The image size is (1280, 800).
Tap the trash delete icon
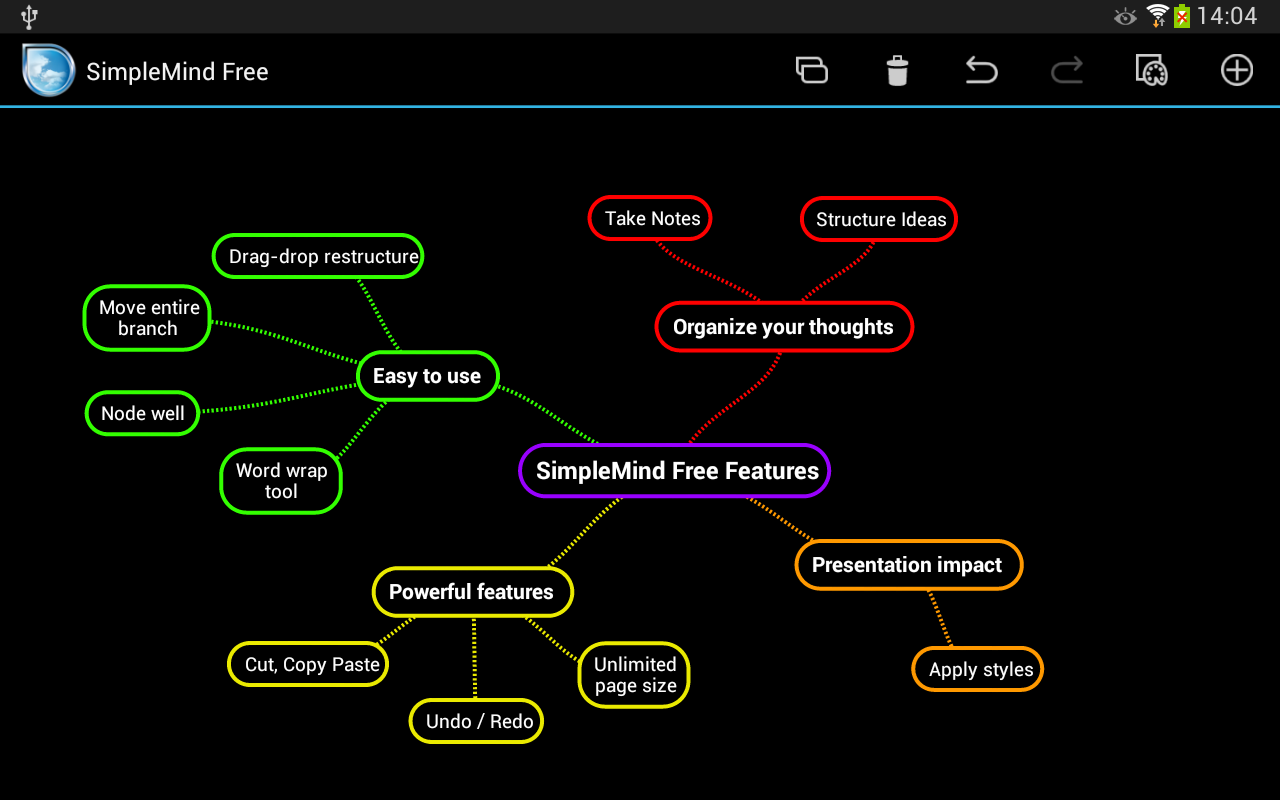click(x=897, y=70)
